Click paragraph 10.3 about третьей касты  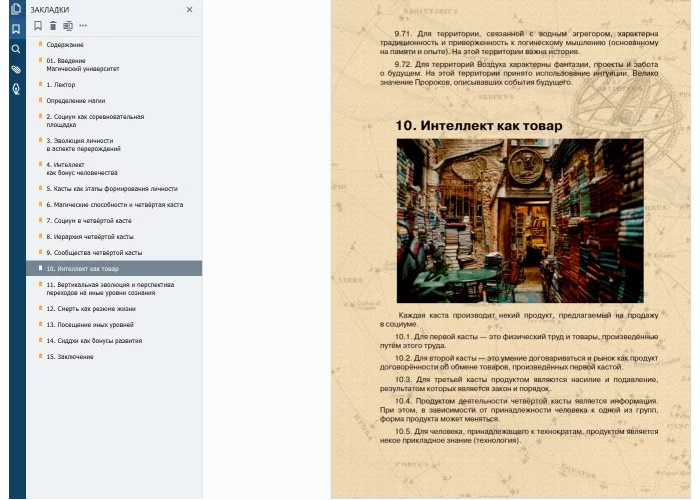click(519, 384)
